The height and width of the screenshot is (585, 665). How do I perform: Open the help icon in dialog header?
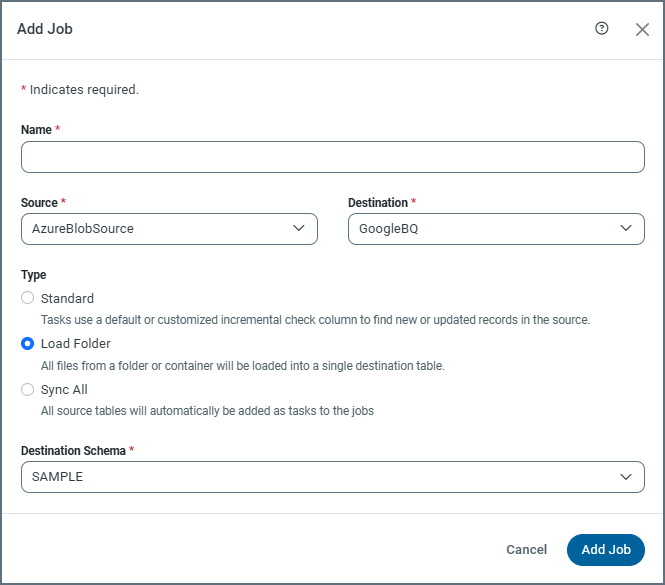[x=602, y=29]
